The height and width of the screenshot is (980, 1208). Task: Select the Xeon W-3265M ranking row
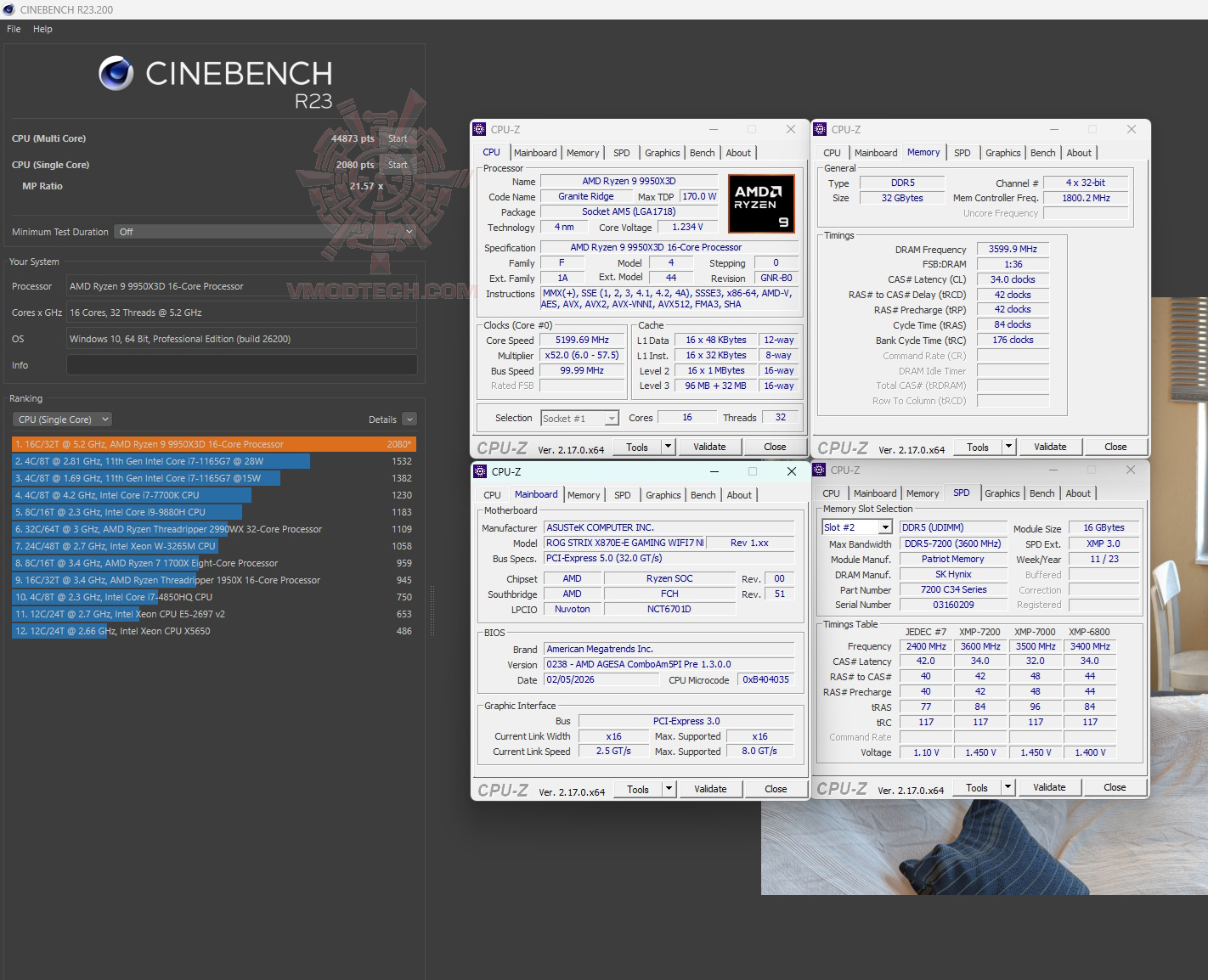pyautogui.click(x=214, y=546)
